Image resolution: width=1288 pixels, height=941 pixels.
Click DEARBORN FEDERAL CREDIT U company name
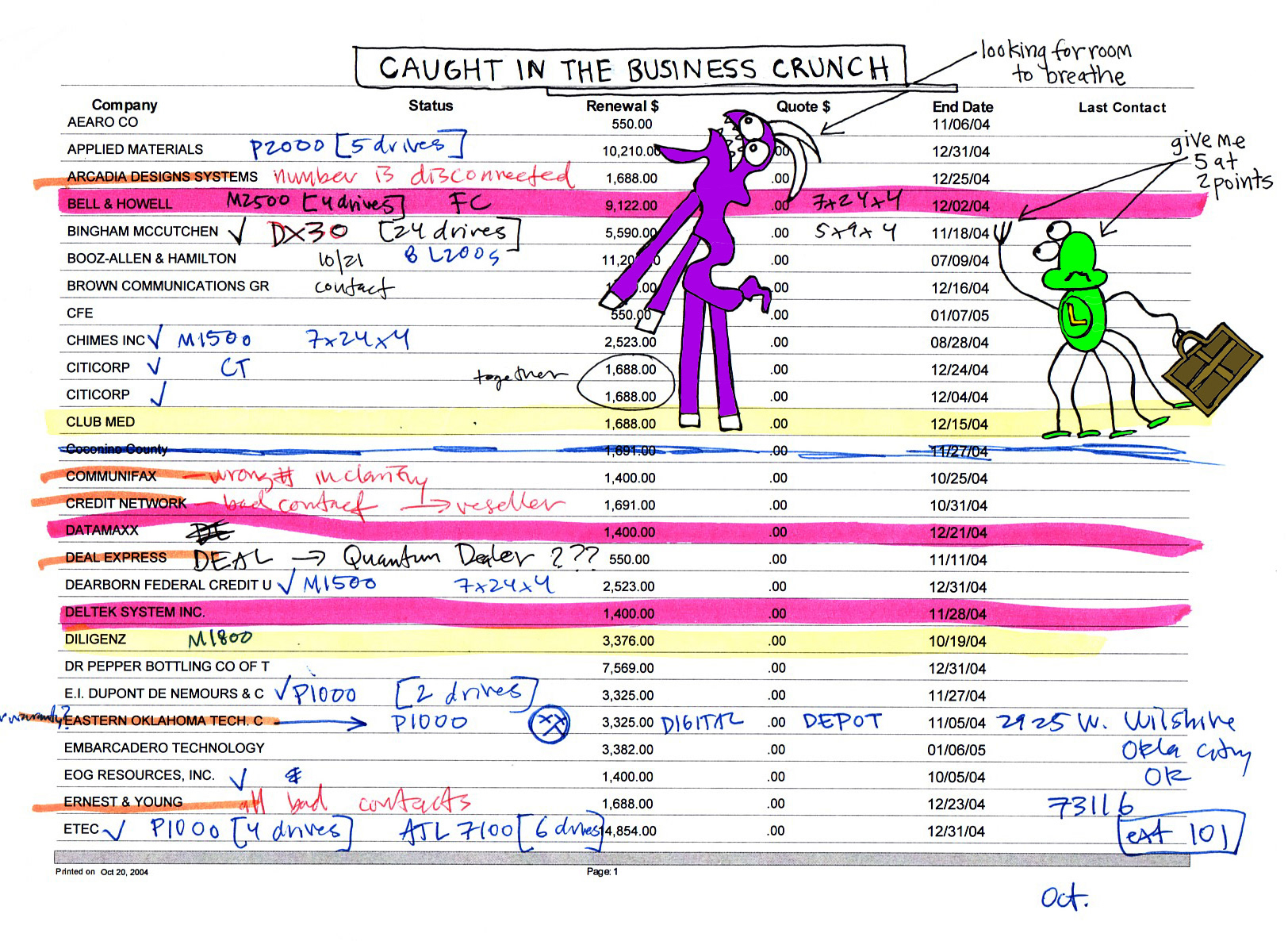(x=168, y=585)
